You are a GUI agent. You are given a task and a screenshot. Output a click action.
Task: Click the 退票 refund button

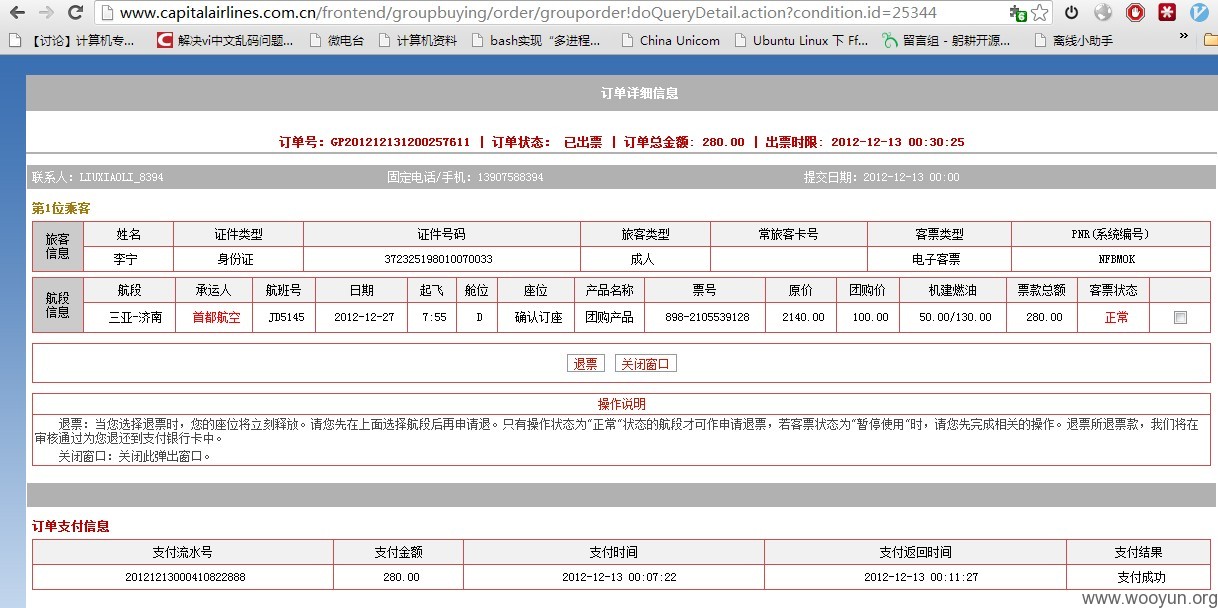coord(585,364)
